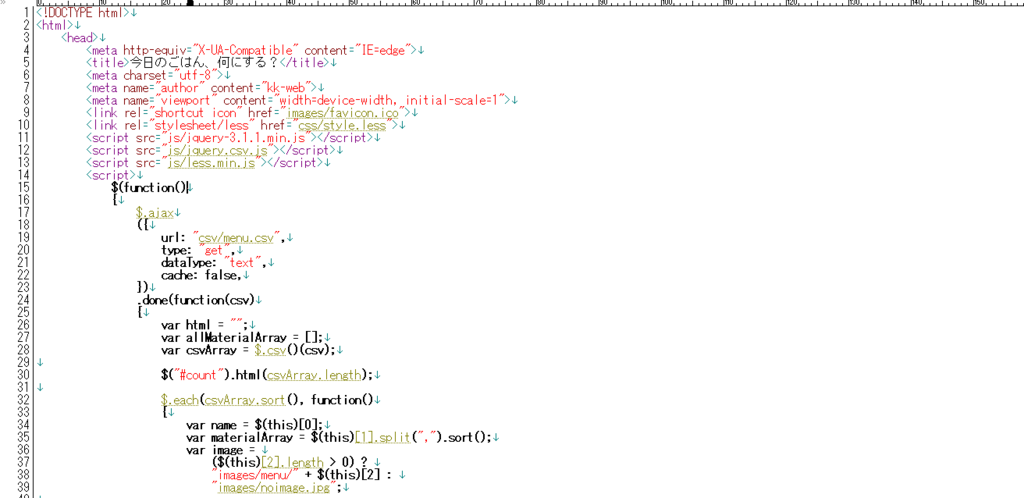Select line number 29 in the gutter
Screen dimensions: 1024x498
coord(23,362)
